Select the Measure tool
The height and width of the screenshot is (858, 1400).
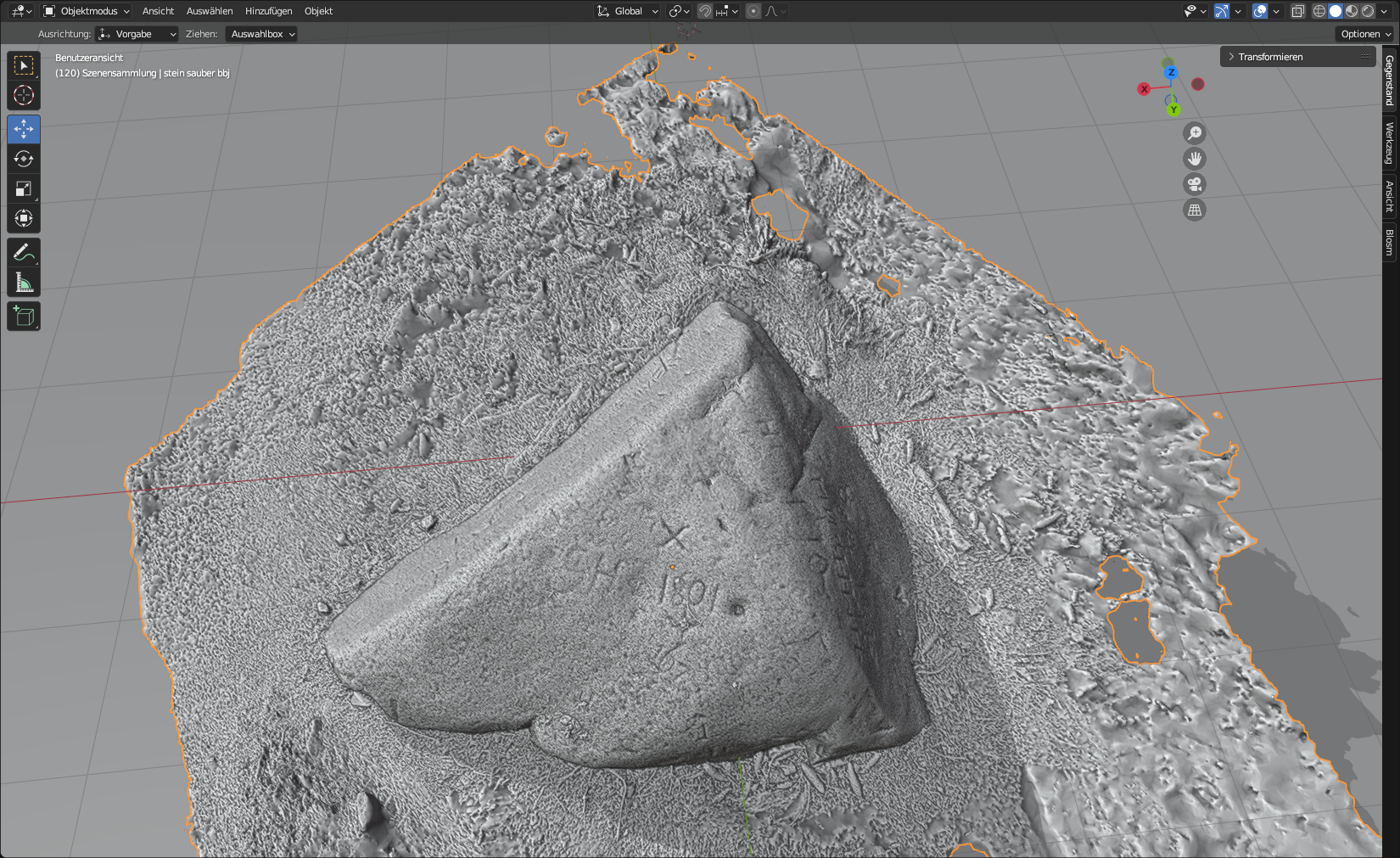click(24, 283)
